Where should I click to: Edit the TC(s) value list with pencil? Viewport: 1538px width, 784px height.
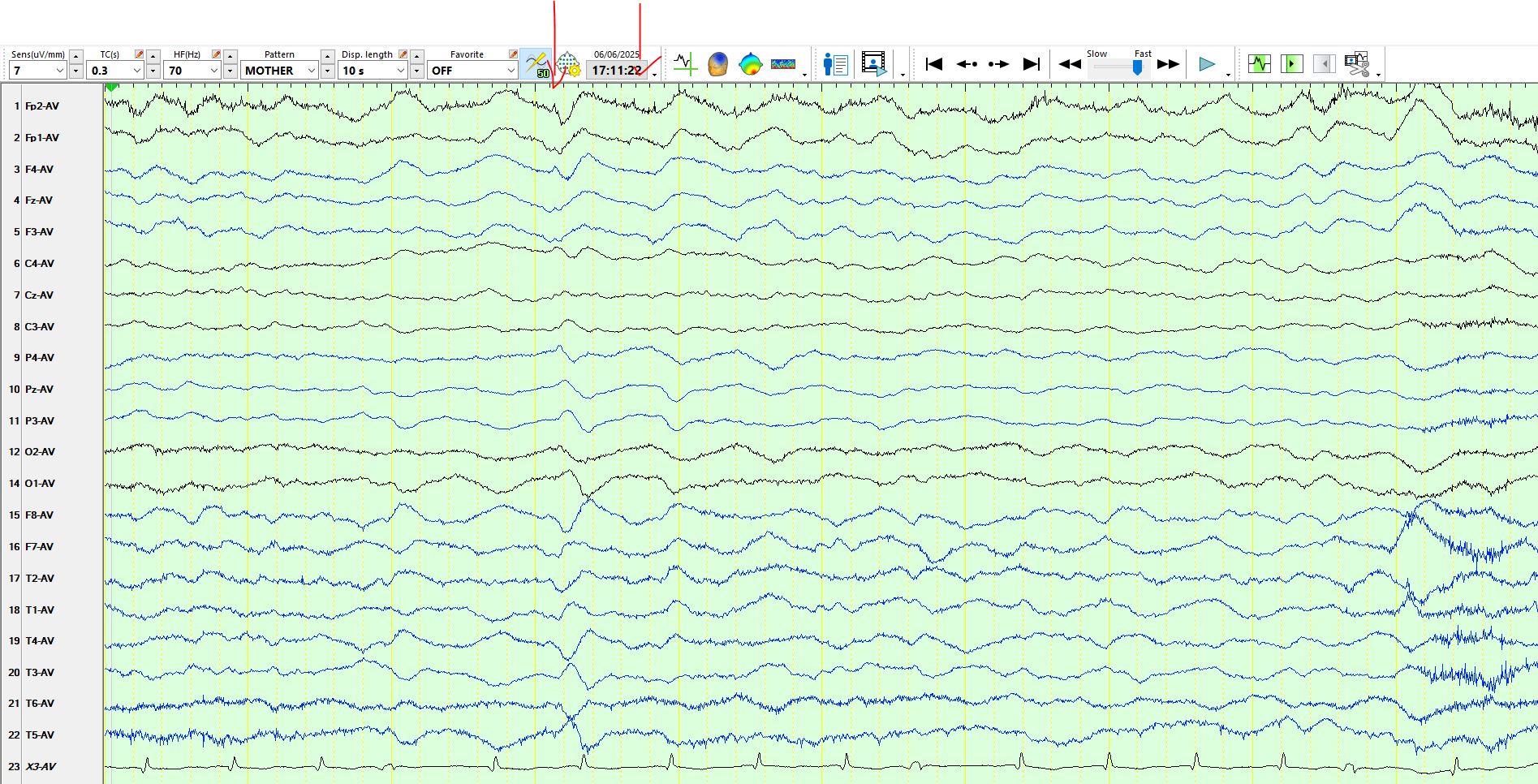click(x=139, y=54)
